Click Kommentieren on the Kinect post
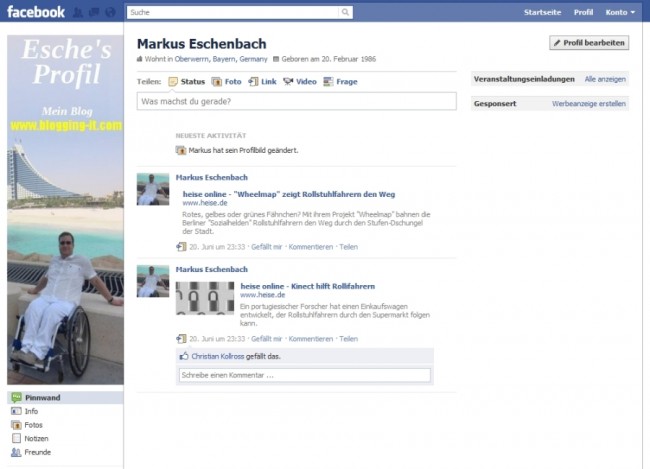 coord(311,339)
